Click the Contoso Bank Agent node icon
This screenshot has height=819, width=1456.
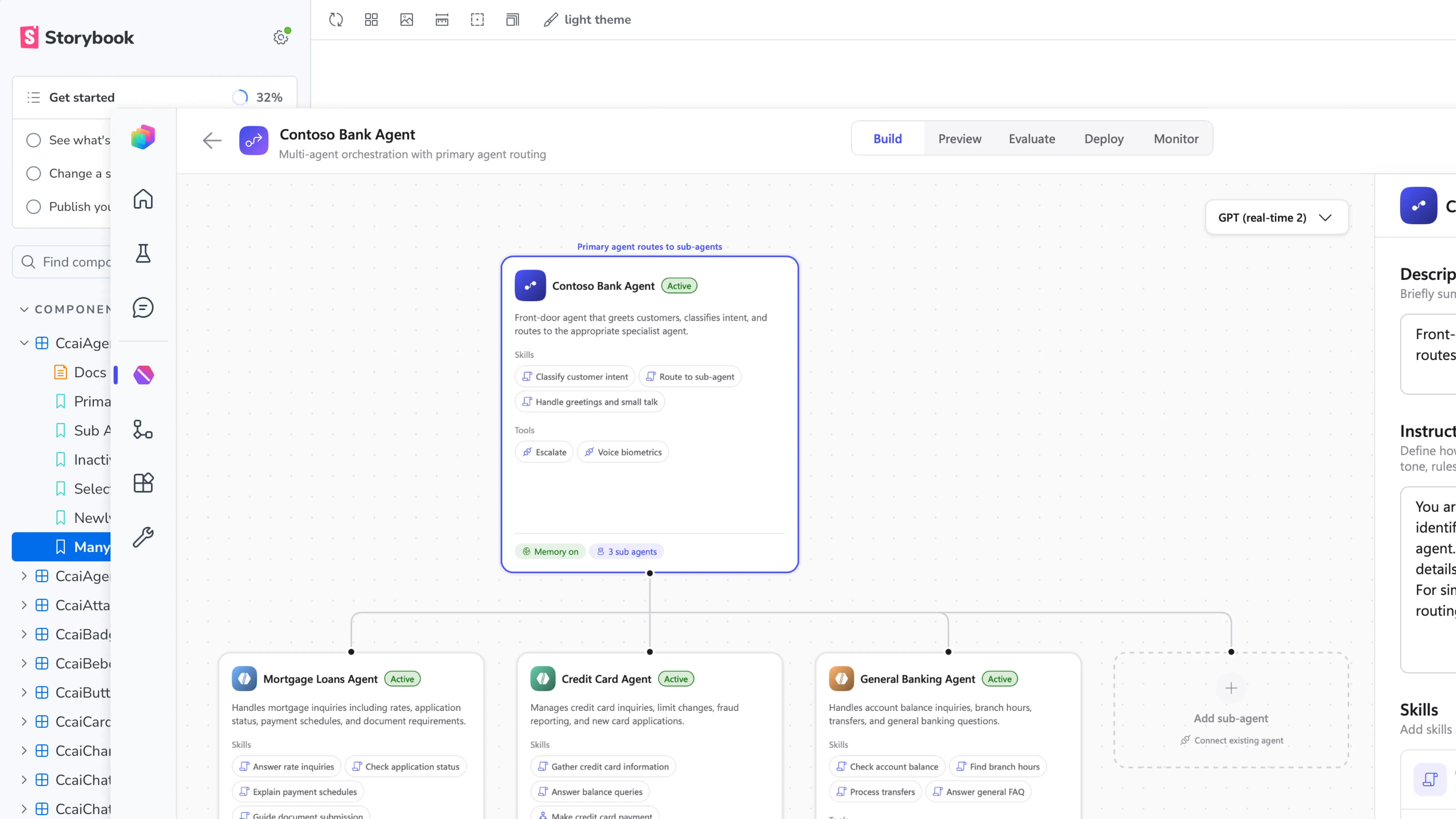[x=530, y=286]
